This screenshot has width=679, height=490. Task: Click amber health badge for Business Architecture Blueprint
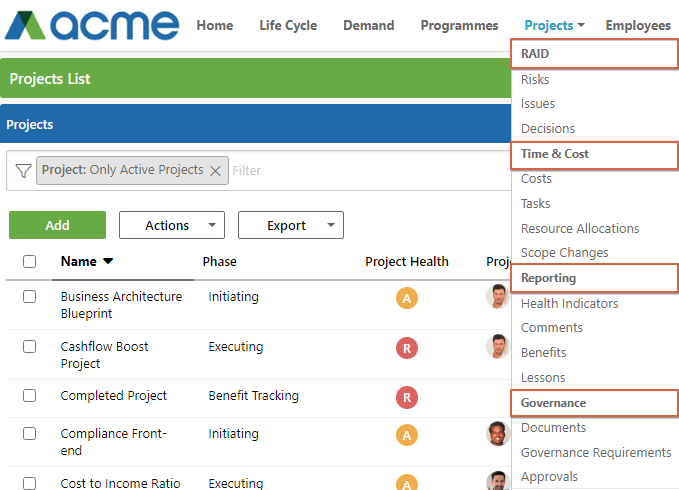(407, 298)
